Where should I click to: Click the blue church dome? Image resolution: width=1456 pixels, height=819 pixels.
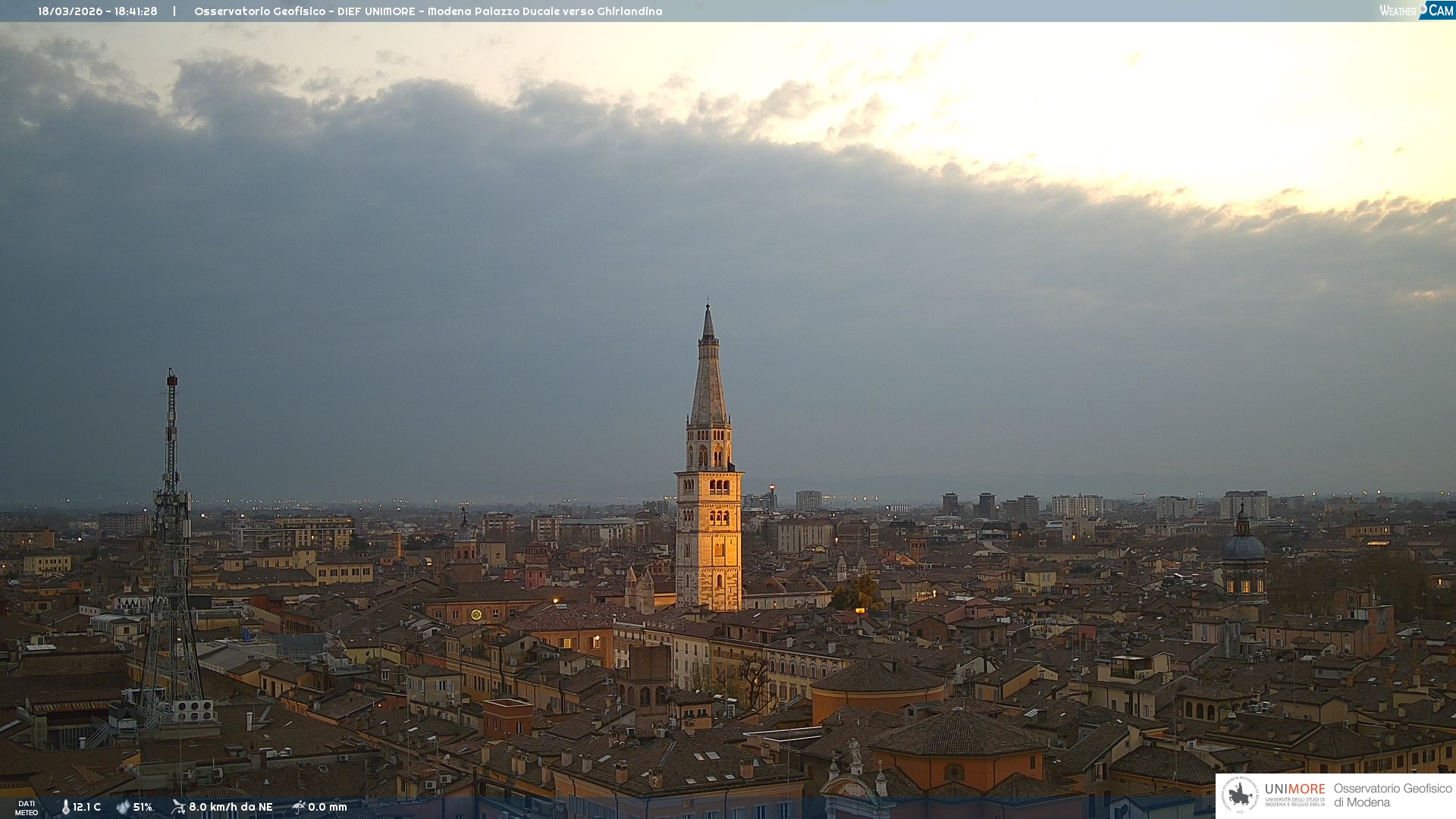[1243, 546]
